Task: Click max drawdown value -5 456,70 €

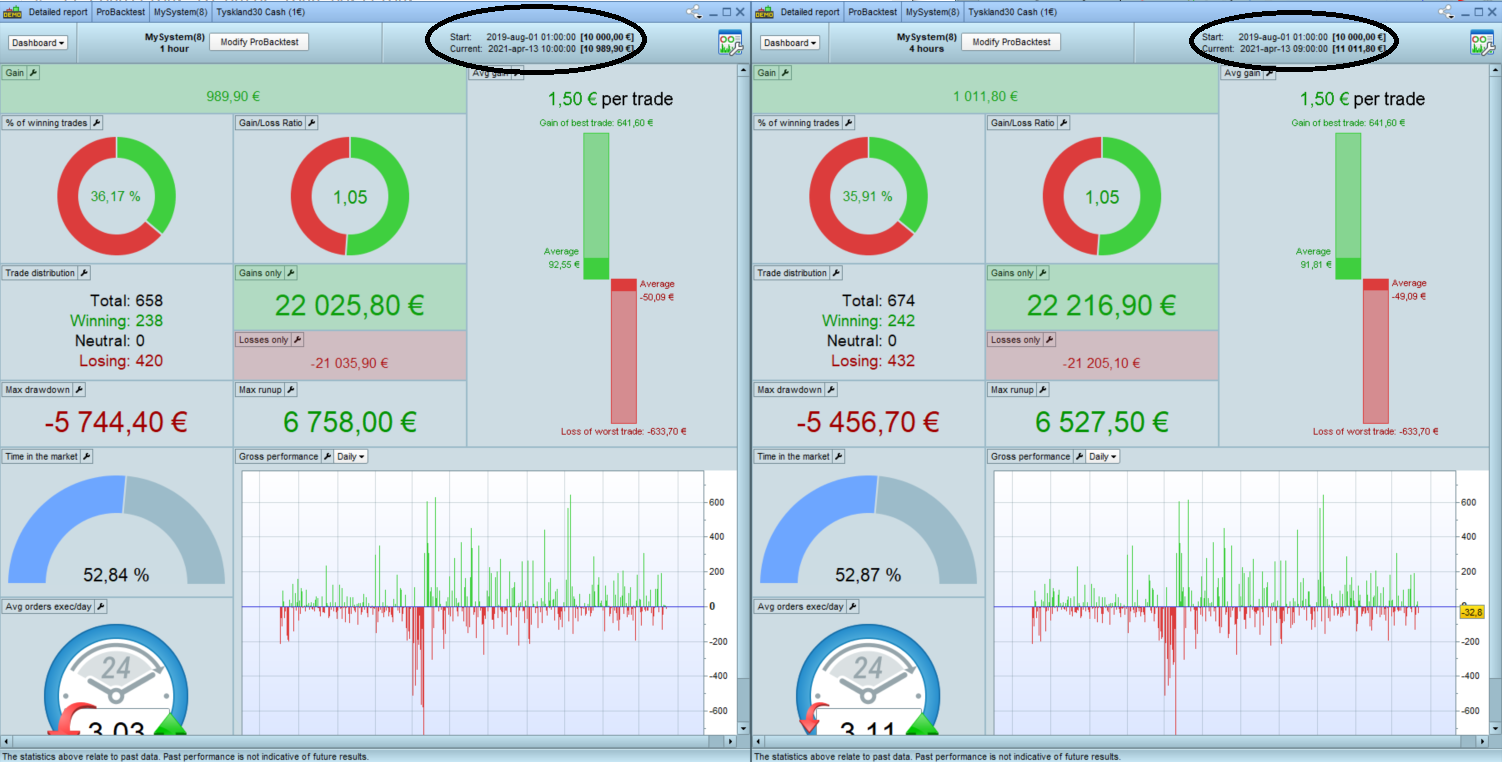Action: (868, 423)
